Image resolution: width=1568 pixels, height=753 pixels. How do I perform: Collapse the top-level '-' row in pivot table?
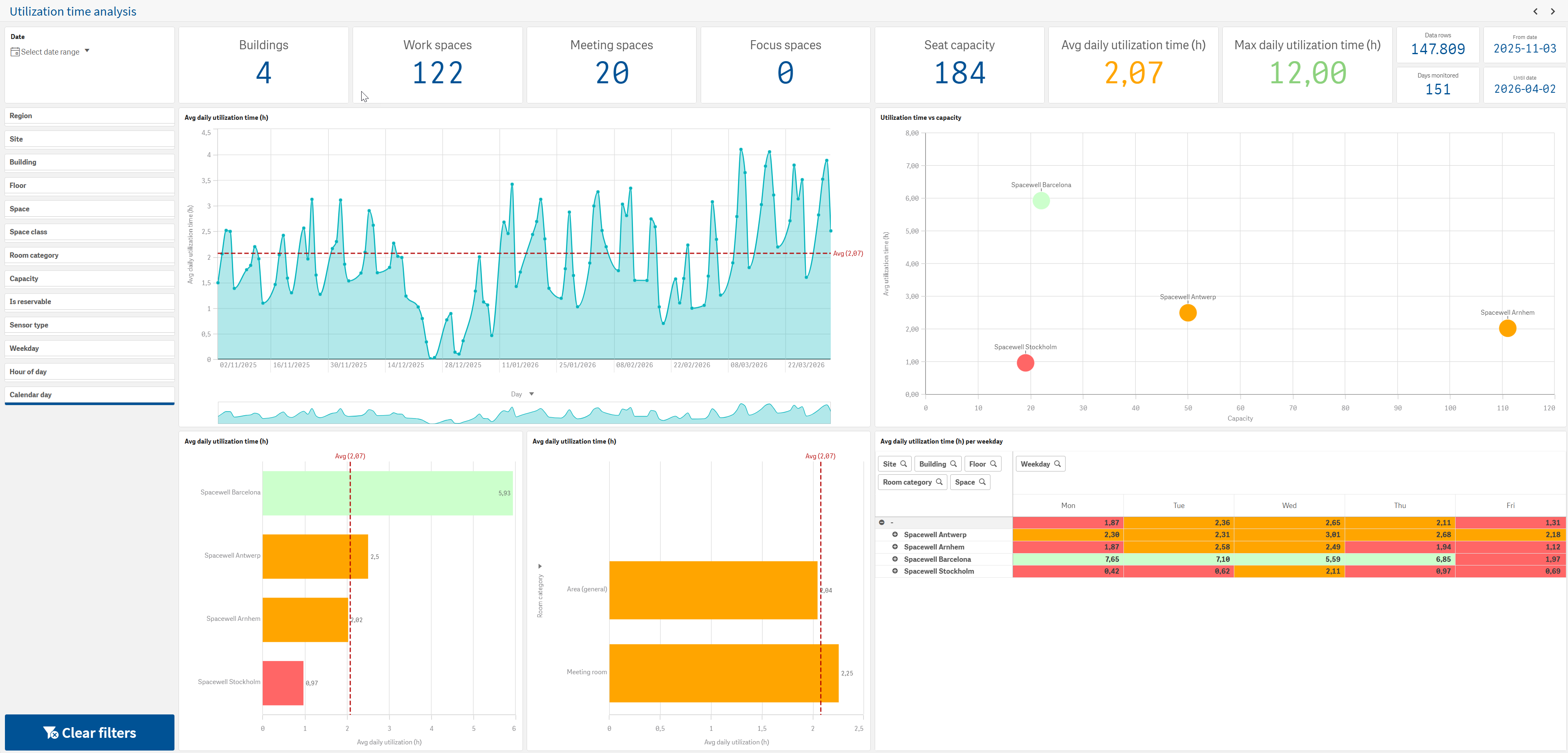(x=881, y=522)
